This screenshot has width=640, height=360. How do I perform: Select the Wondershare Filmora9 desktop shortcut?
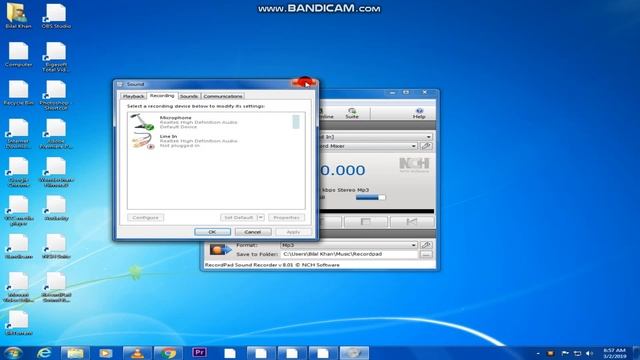[56, 172]
